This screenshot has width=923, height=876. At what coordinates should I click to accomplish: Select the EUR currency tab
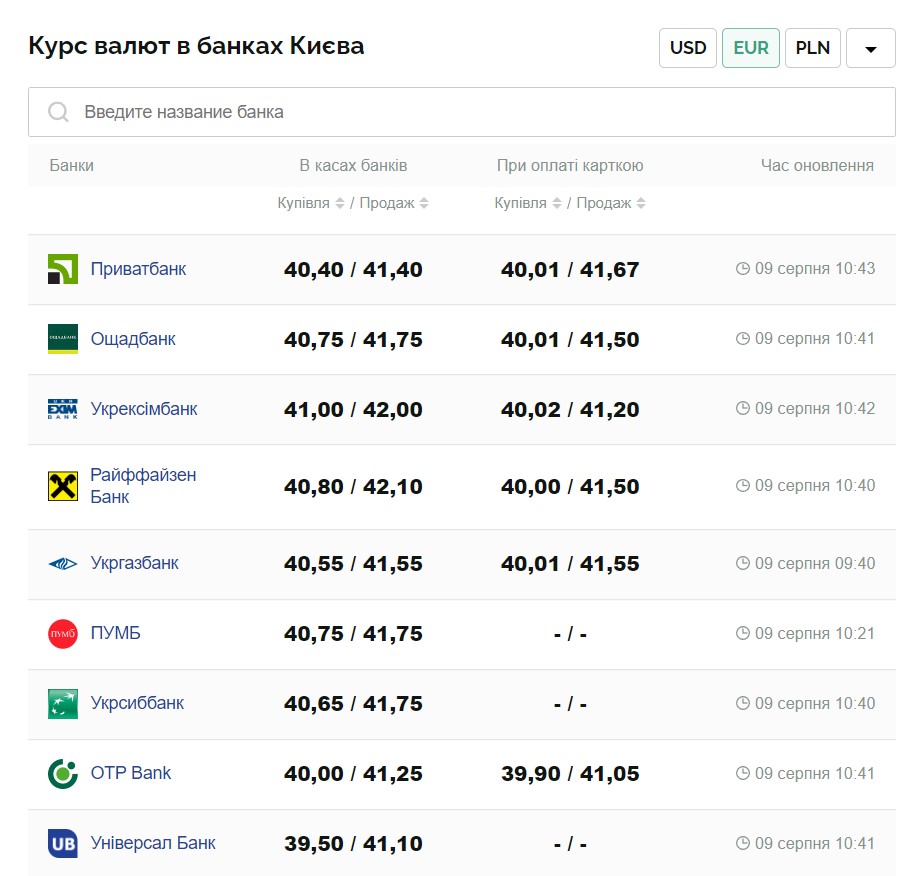751,48
